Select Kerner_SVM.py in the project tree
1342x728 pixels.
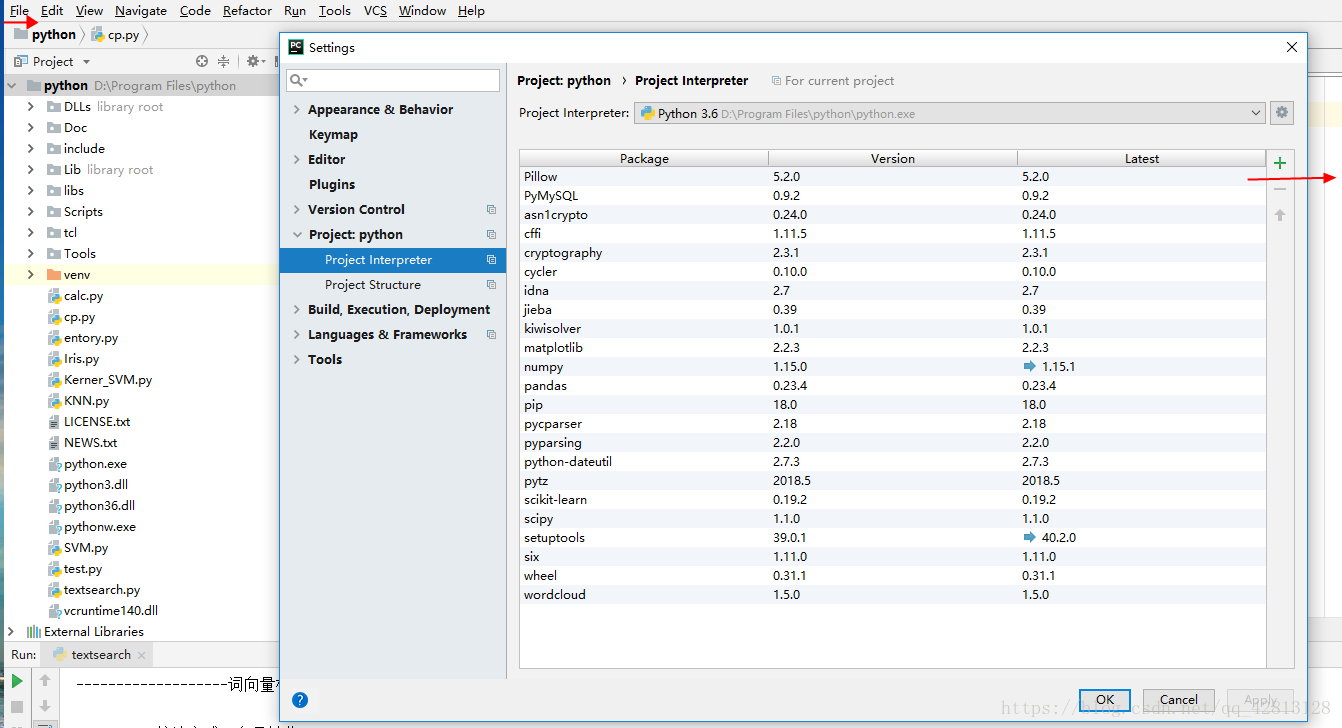point(108,380)
